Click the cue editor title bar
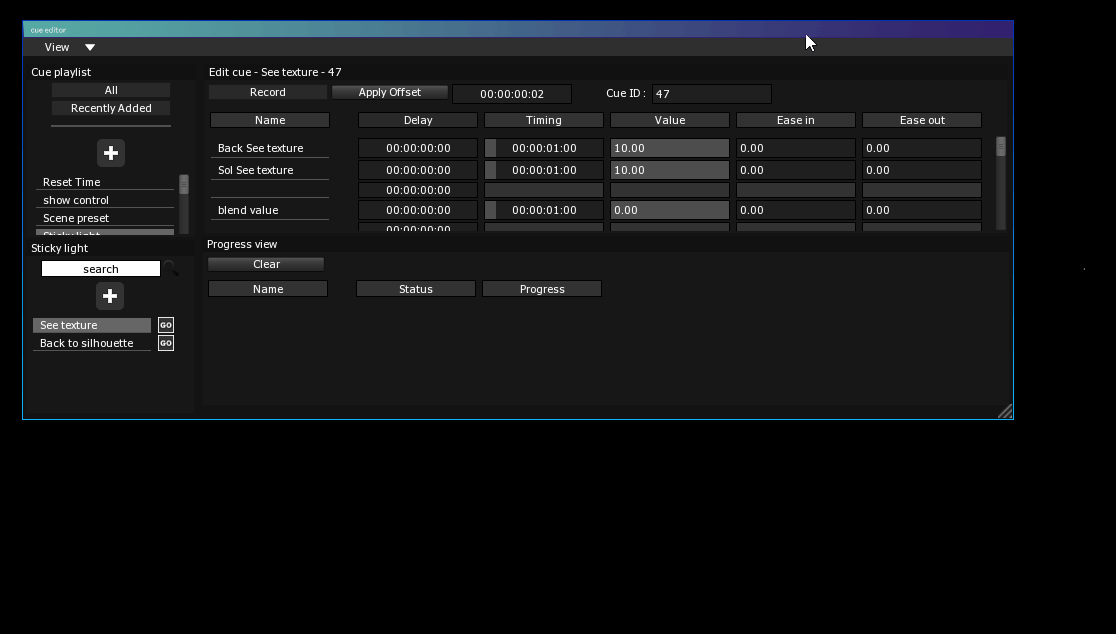Viewport: 1116px width, 634px height. pyautogui.click(x=518, y=29)
